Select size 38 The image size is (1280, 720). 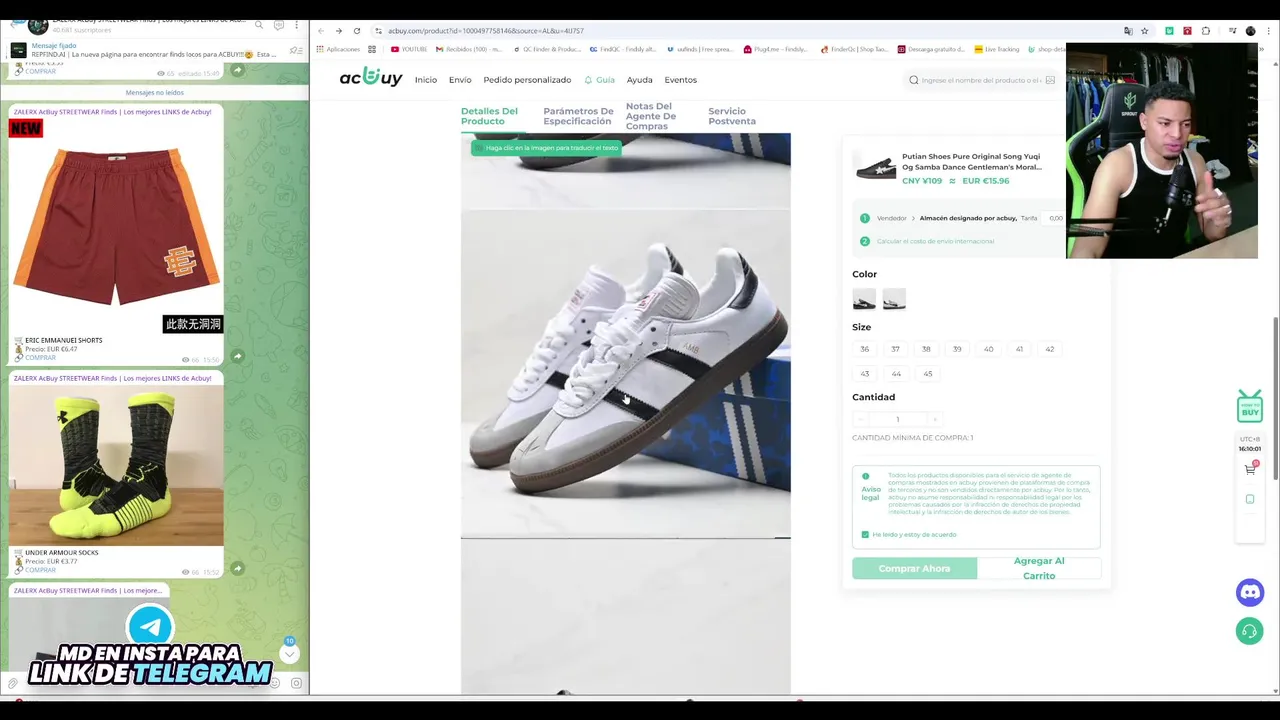click(x=926, y=349)
